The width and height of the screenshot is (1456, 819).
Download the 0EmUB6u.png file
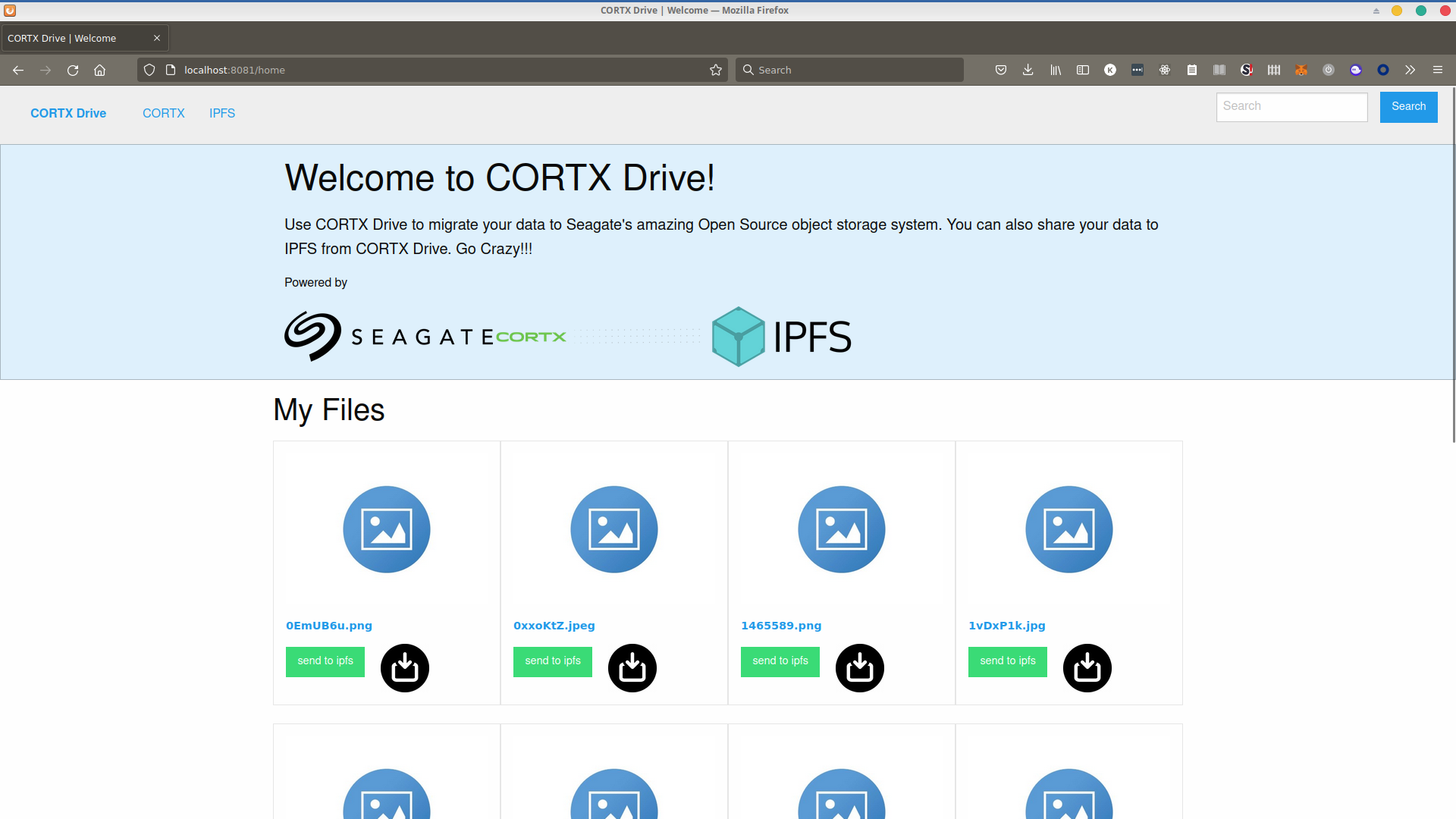pos(404,668)
